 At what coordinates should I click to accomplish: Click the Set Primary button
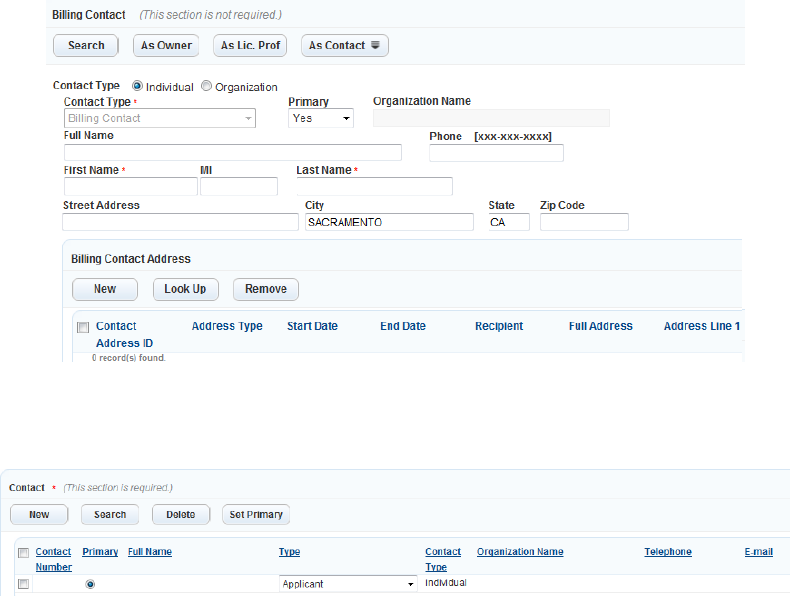pos(256,514)
